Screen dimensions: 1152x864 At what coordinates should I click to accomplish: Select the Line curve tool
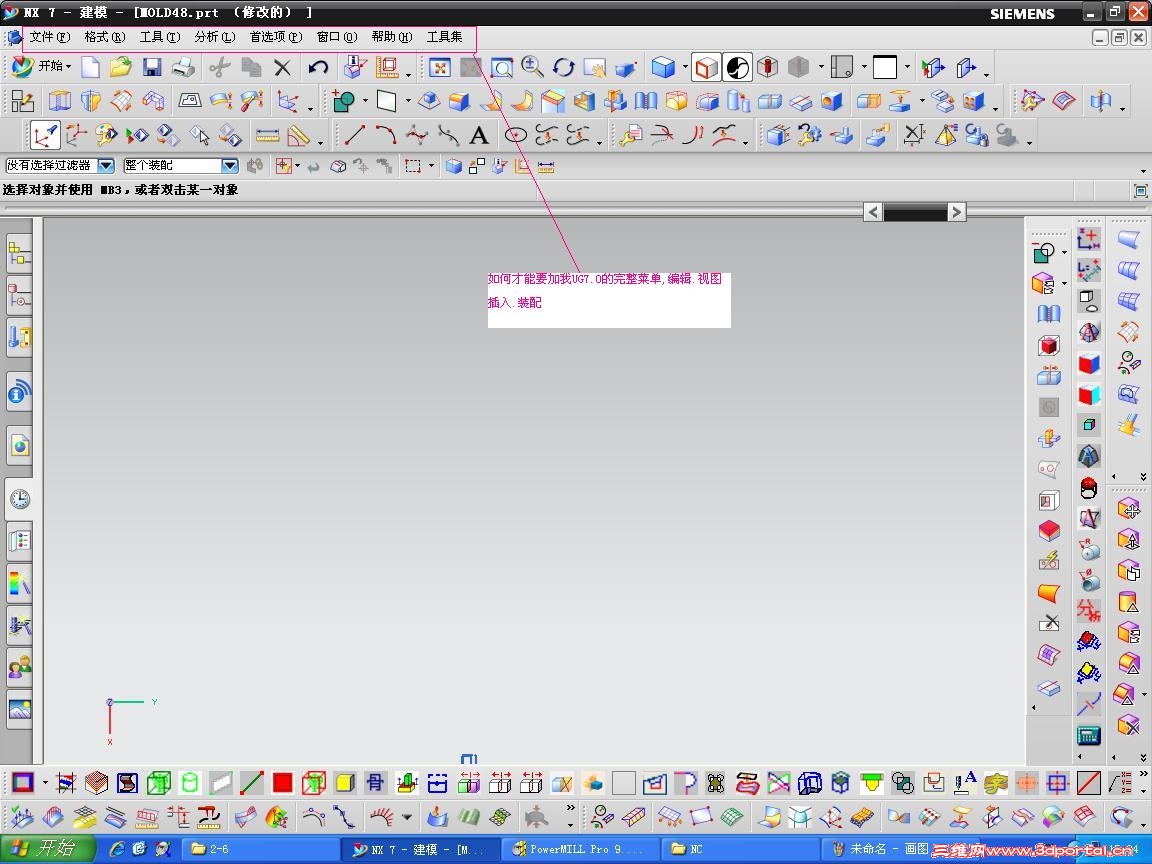coord(355,135)
